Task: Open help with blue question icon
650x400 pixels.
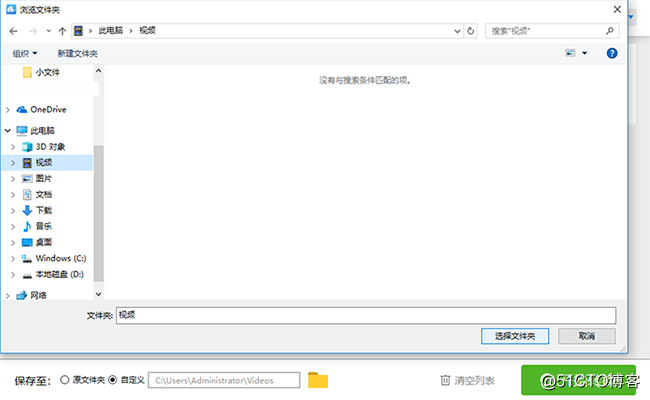Action: (612, 53)
